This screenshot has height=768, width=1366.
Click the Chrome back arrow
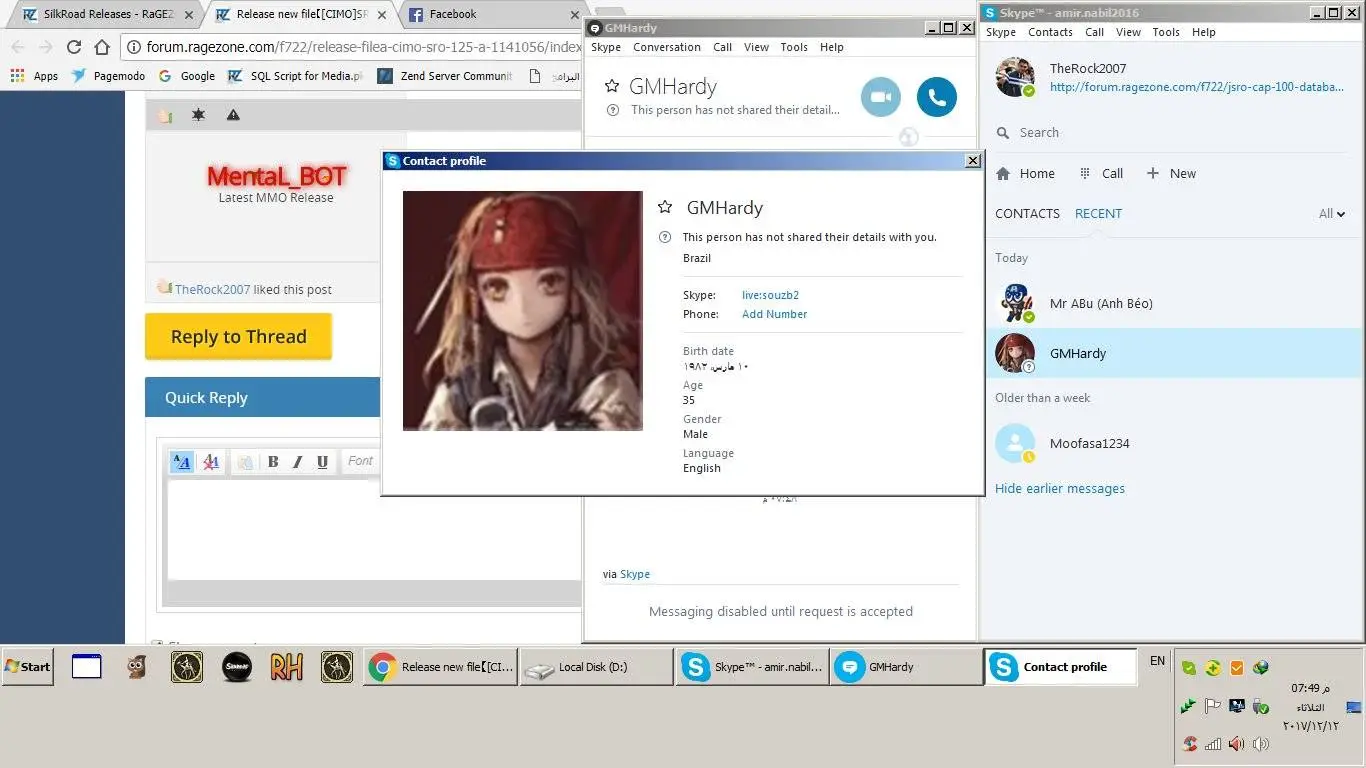point(17,47)
